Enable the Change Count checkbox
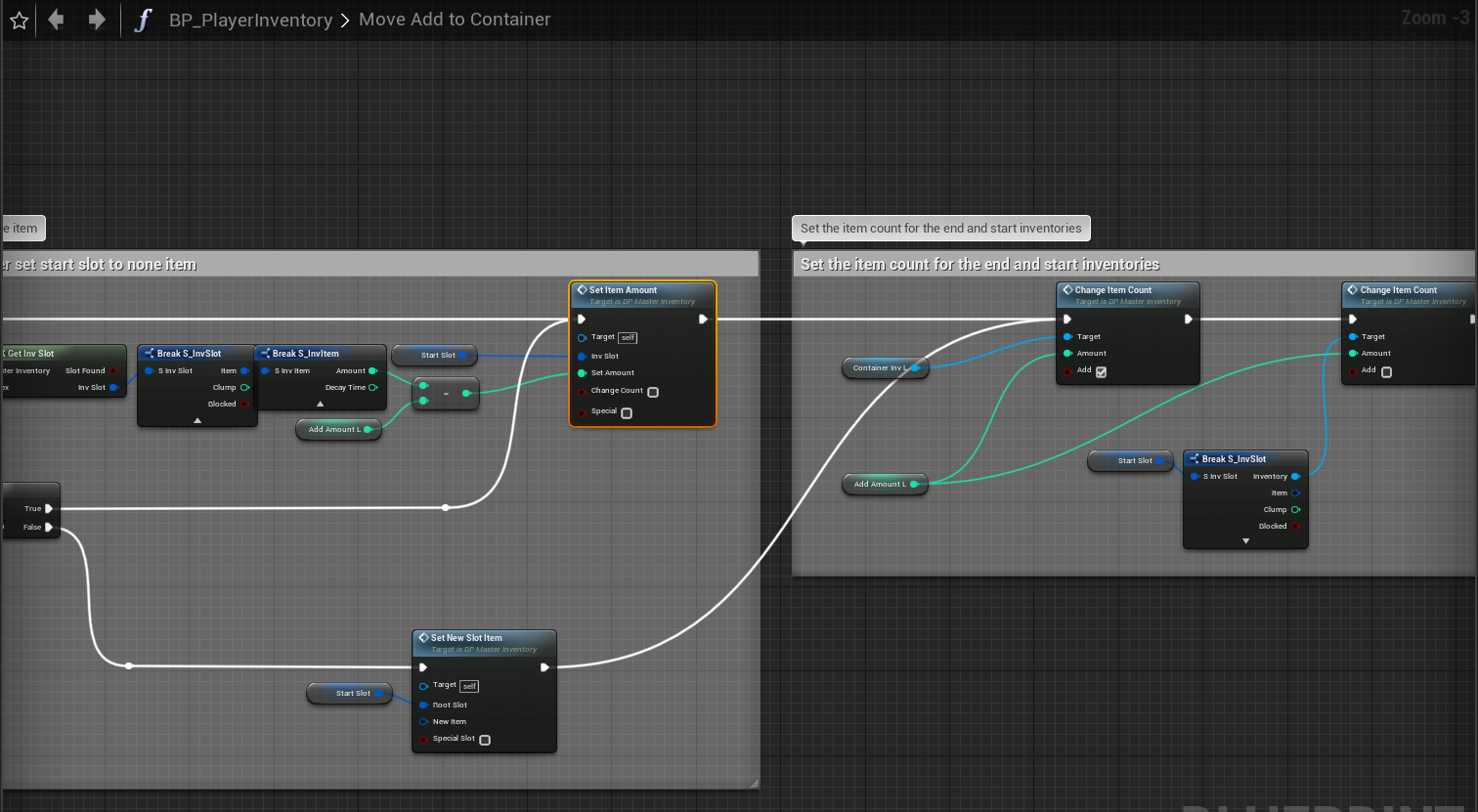The height and width of the screenshot is (812, 1478). click(653, 392)
